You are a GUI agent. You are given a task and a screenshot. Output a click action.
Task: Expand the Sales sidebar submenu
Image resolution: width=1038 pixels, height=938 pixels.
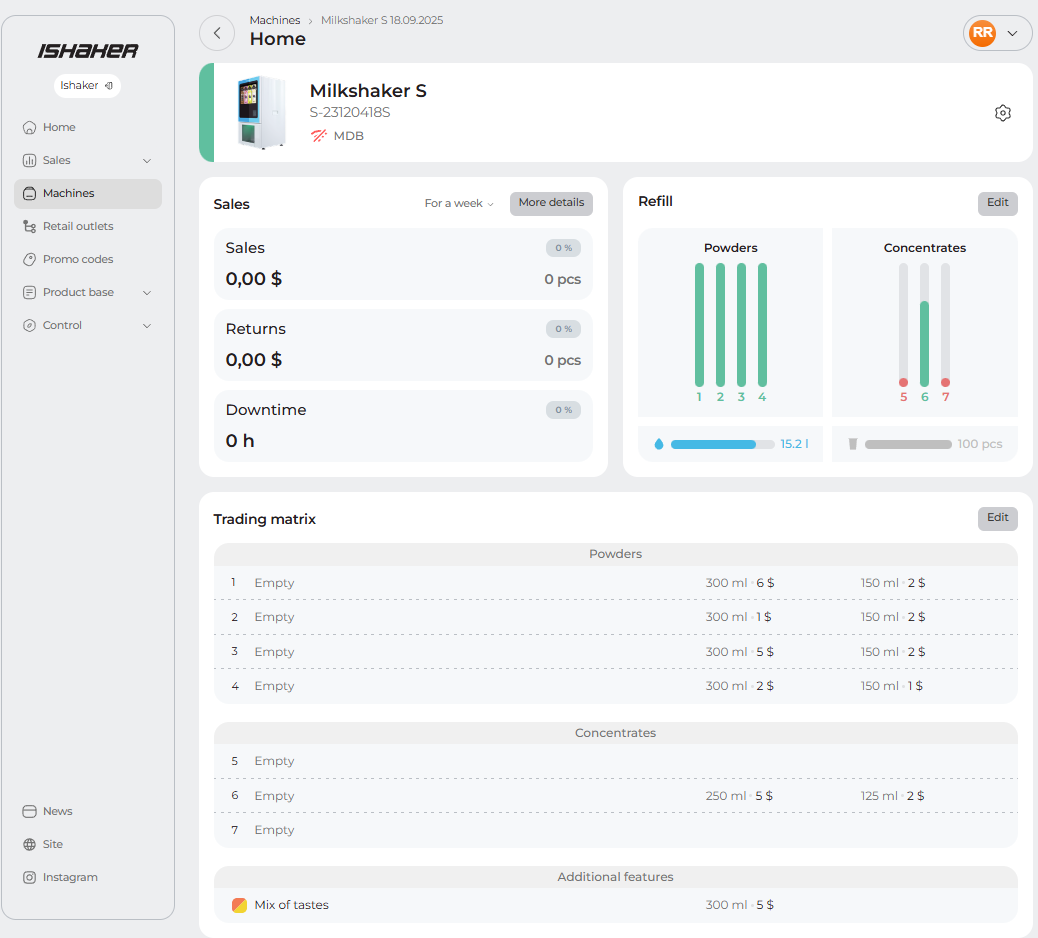click(x=147, y=161)
